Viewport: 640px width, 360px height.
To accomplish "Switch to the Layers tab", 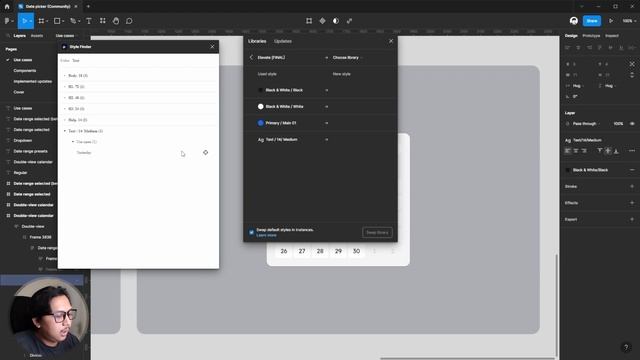I will (20, 36).
